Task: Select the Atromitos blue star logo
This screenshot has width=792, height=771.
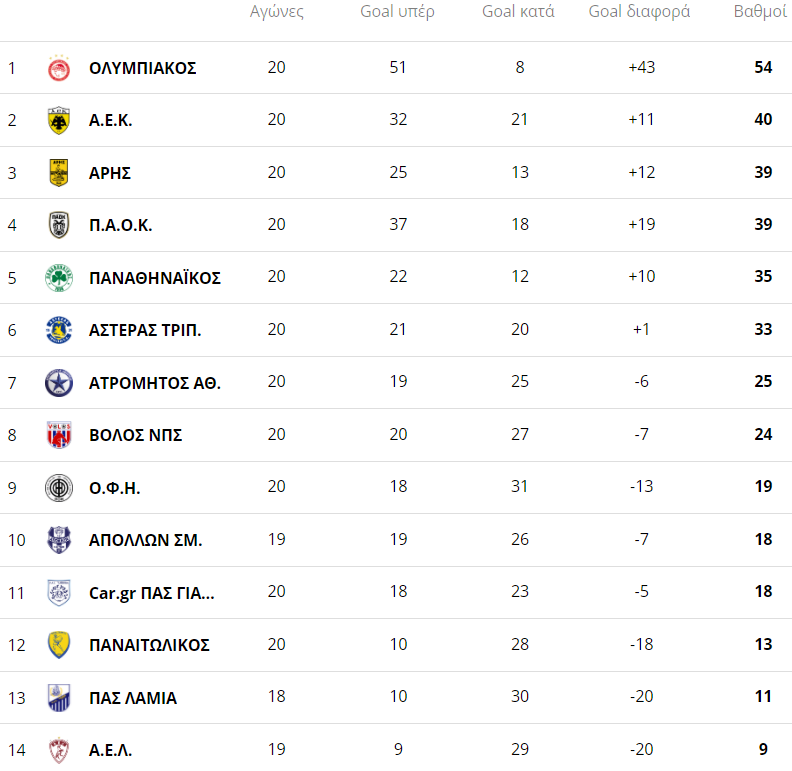Action: [59, 383]
